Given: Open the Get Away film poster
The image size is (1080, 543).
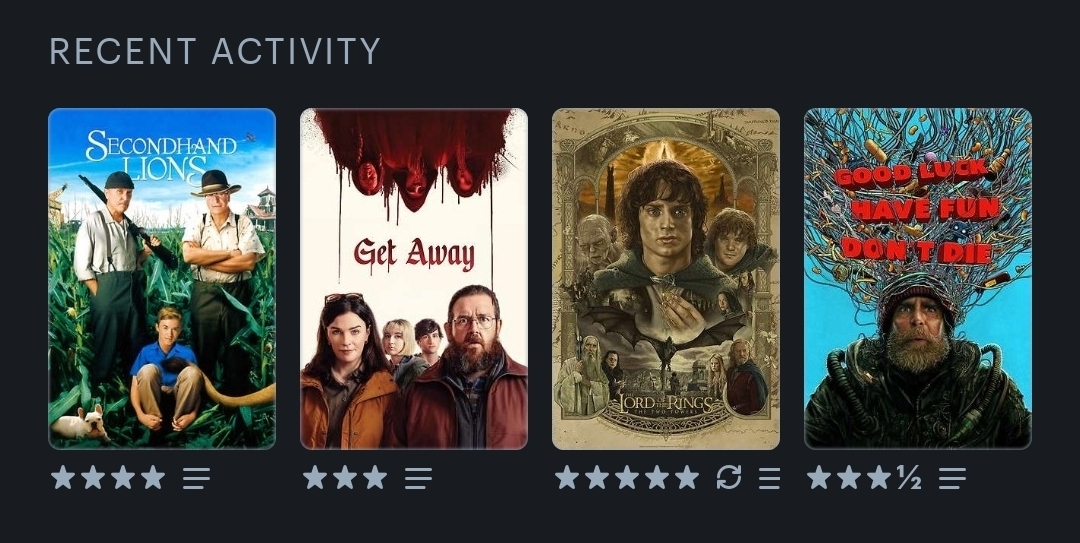Looking at the screenshot, I should (414, 278).
